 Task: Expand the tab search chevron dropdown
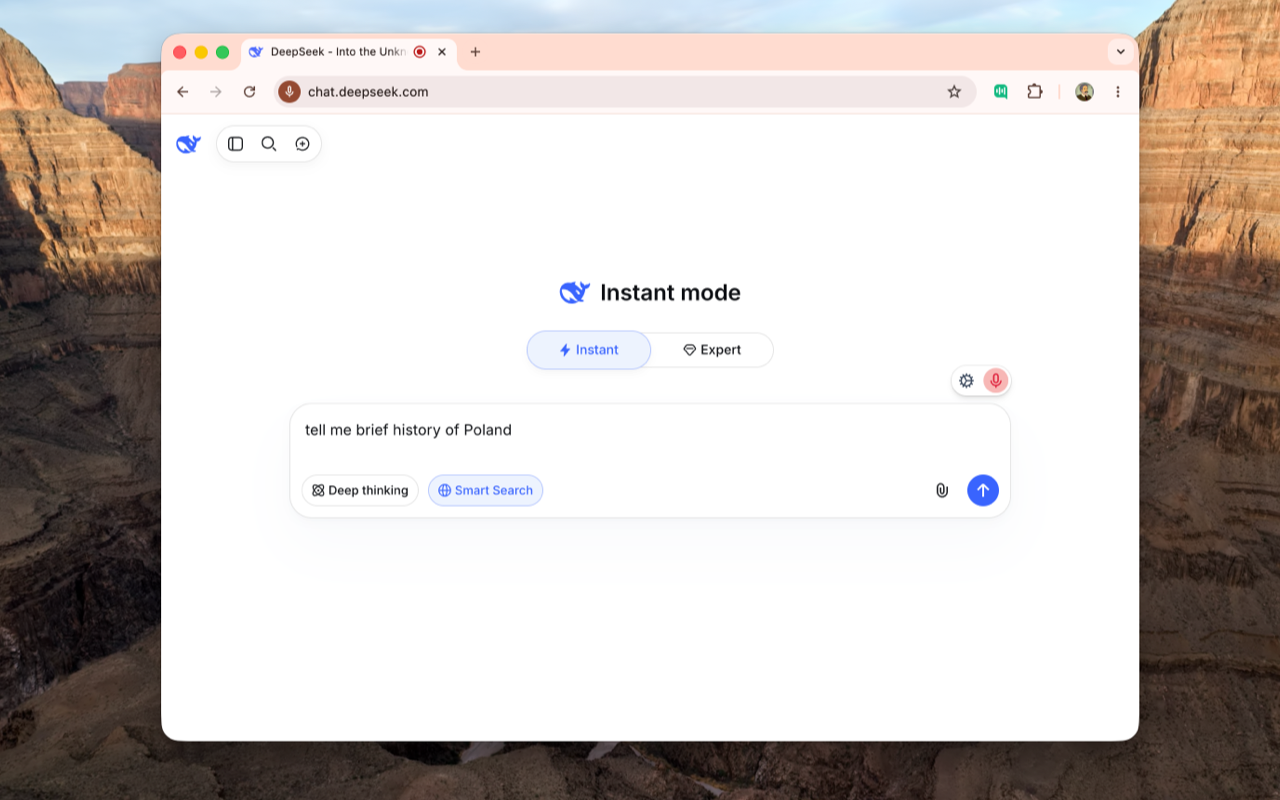tap(1120, 52)
